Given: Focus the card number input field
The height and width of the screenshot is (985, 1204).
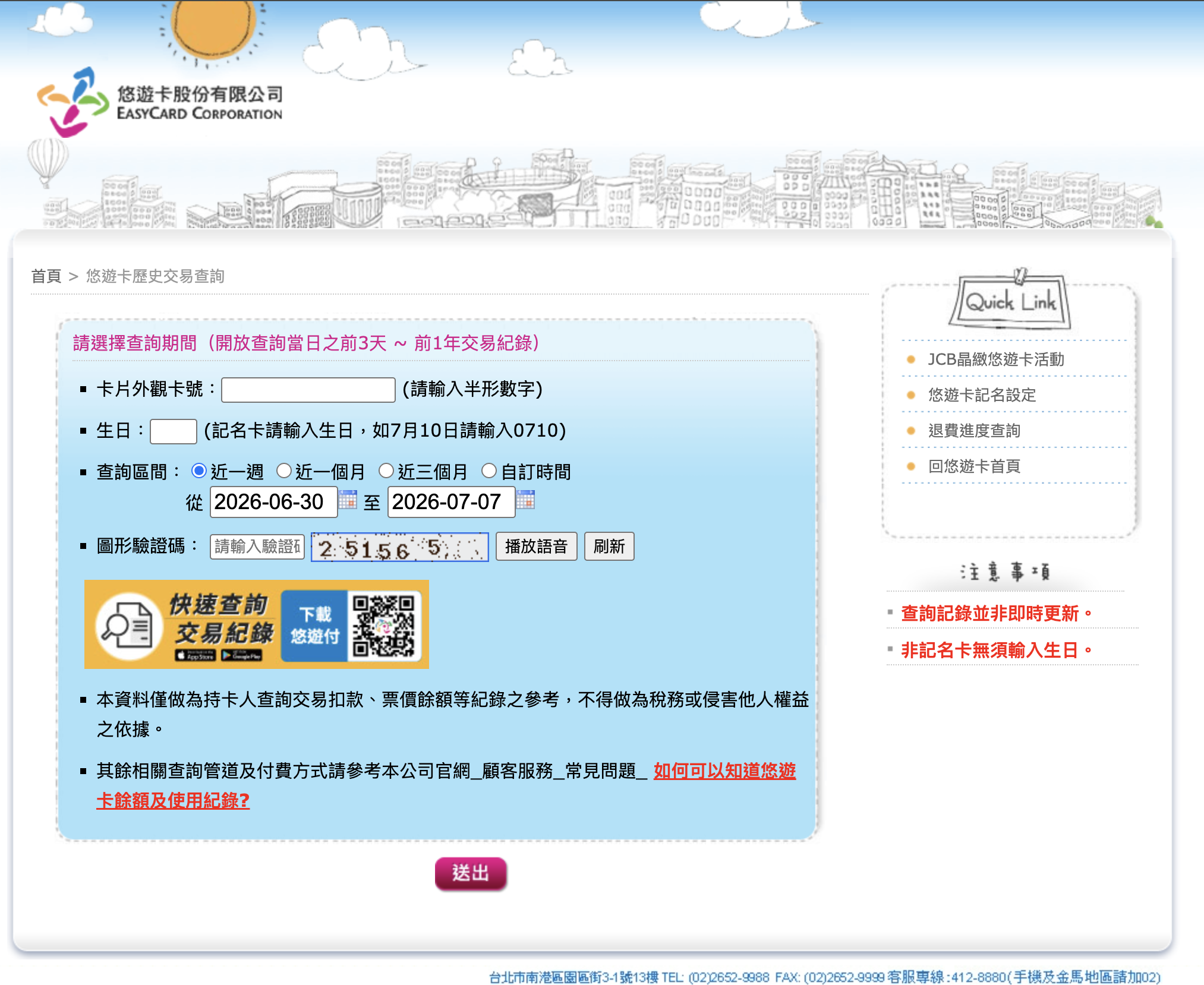Looking at the screenshot, I should [x=308, y=390].
